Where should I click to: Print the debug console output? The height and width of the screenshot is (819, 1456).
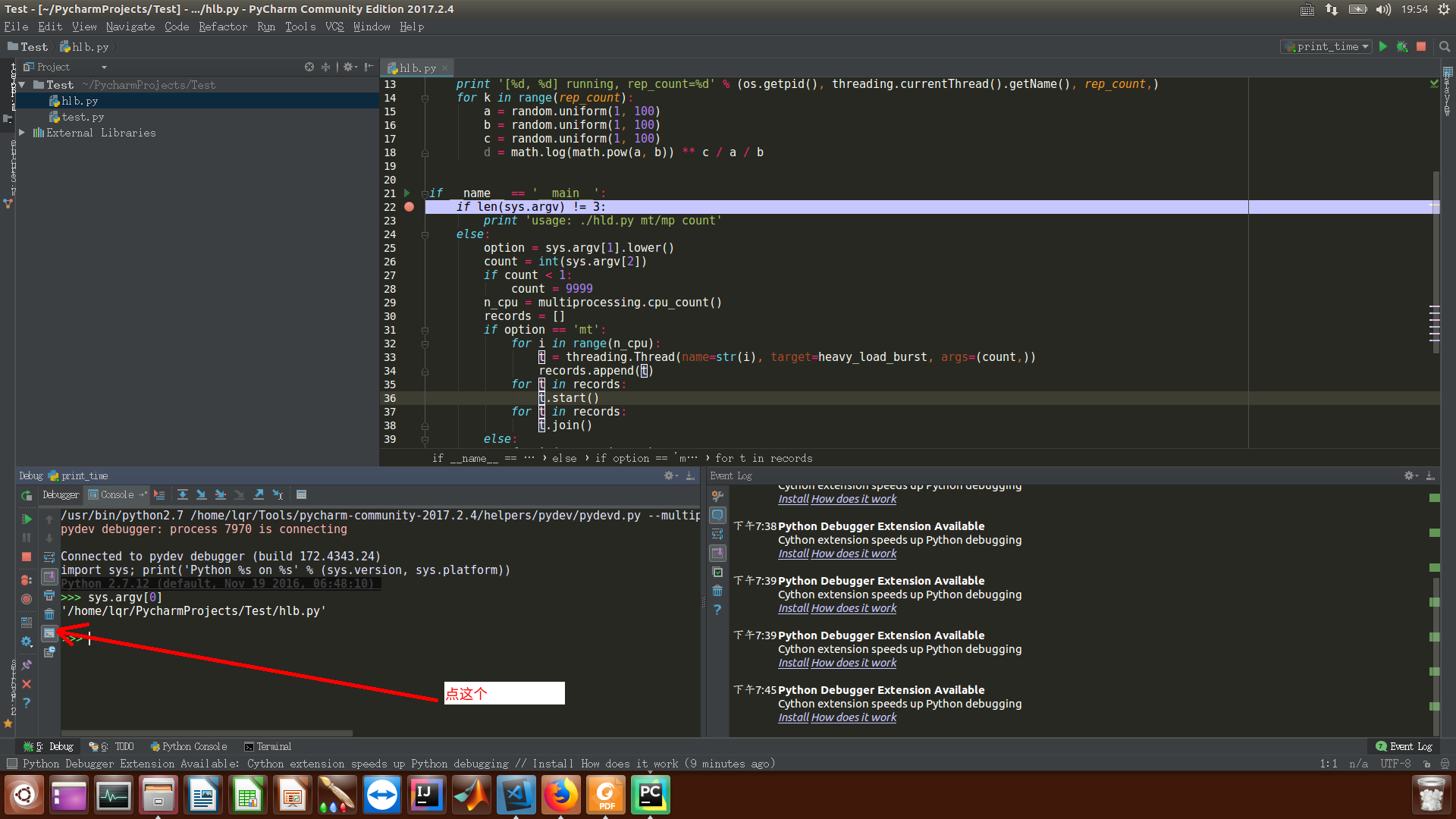coord(49,596)
